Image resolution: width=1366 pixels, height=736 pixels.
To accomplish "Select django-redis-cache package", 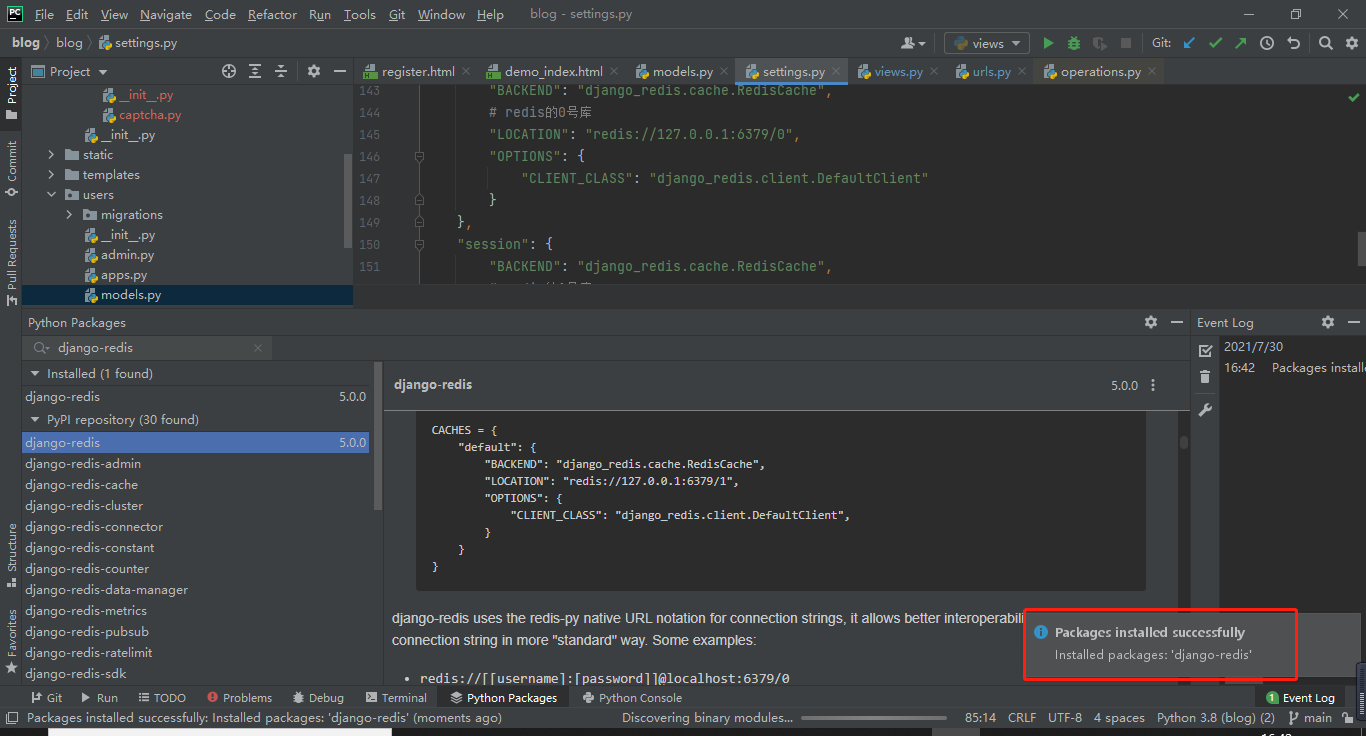I will tap(197, 485).
